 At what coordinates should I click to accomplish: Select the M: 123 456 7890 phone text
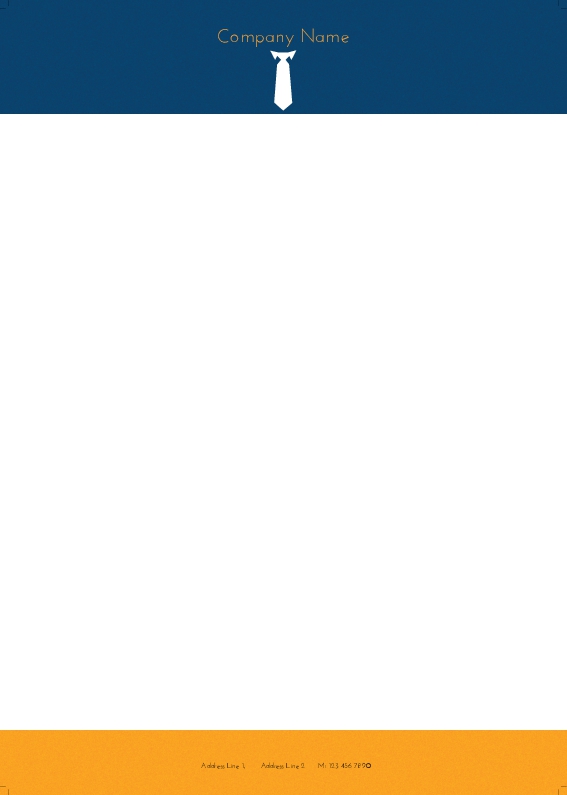pyautogui.click(x=344, y=766)
